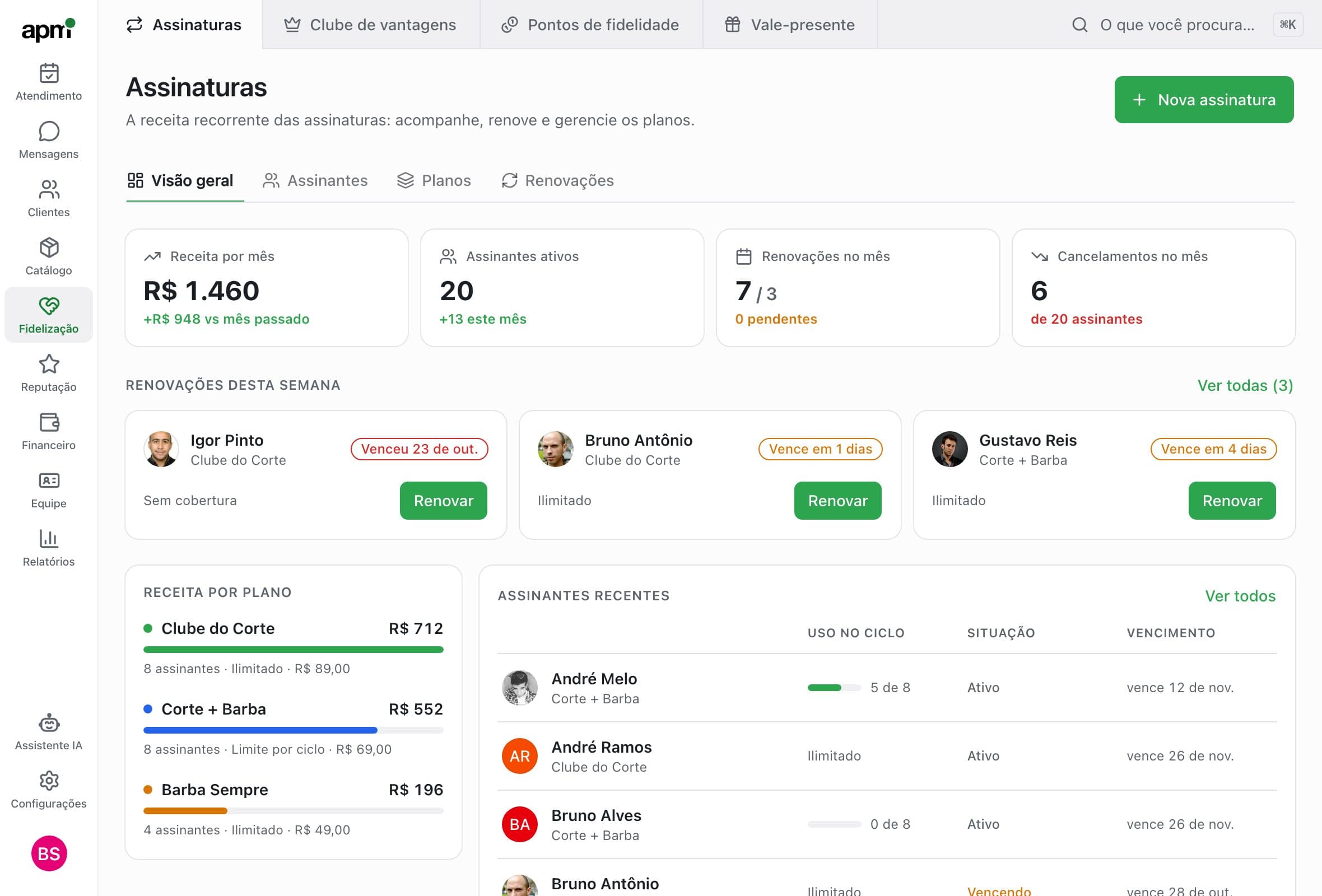Click Ver todas (3) link
The width and height of the screenshot is (1322, 896).
1245,385
